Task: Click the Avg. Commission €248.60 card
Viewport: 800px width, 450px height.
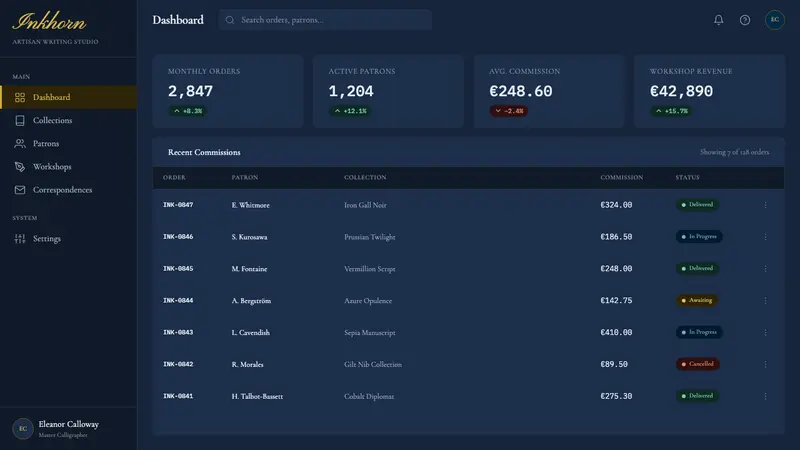Action: pyautogui.click(x=549, y=91)
